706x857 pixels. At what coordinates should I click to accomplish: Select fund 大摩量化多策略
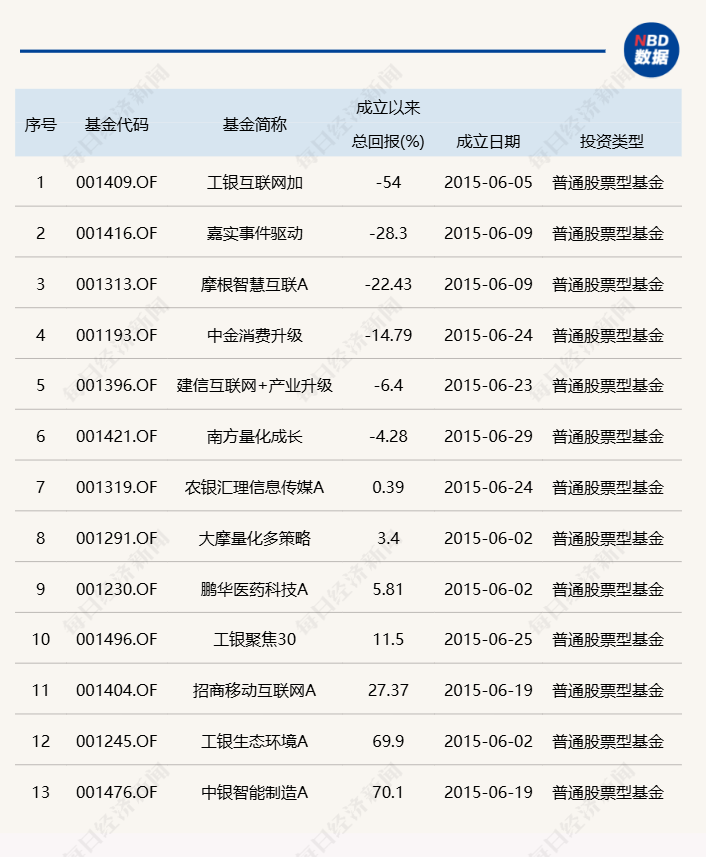254,538
